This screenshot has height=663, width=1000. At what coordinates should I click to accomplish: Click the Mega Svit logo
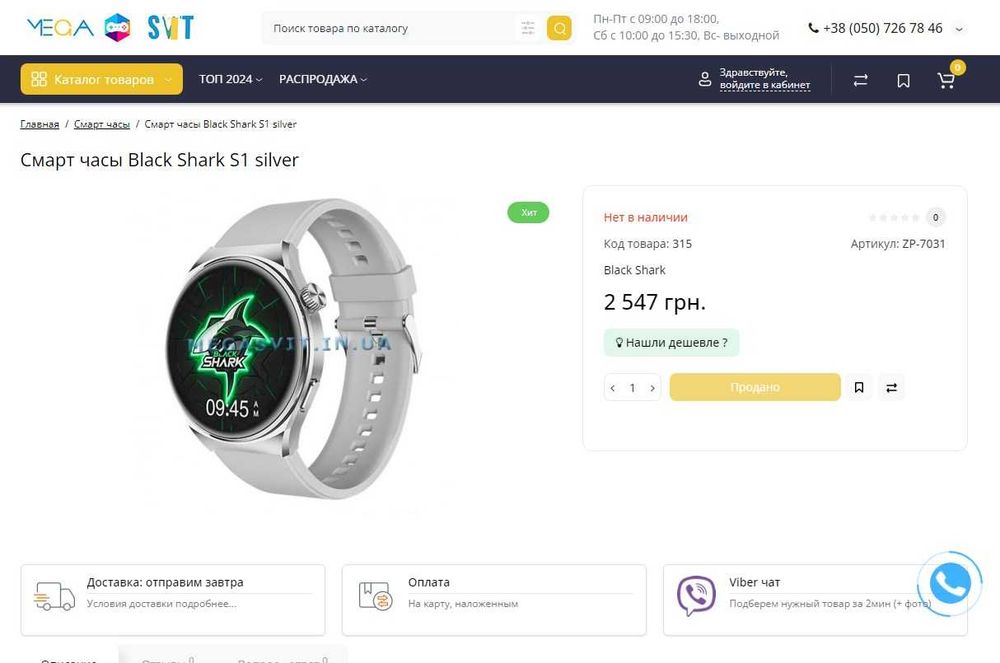point(110,28)
